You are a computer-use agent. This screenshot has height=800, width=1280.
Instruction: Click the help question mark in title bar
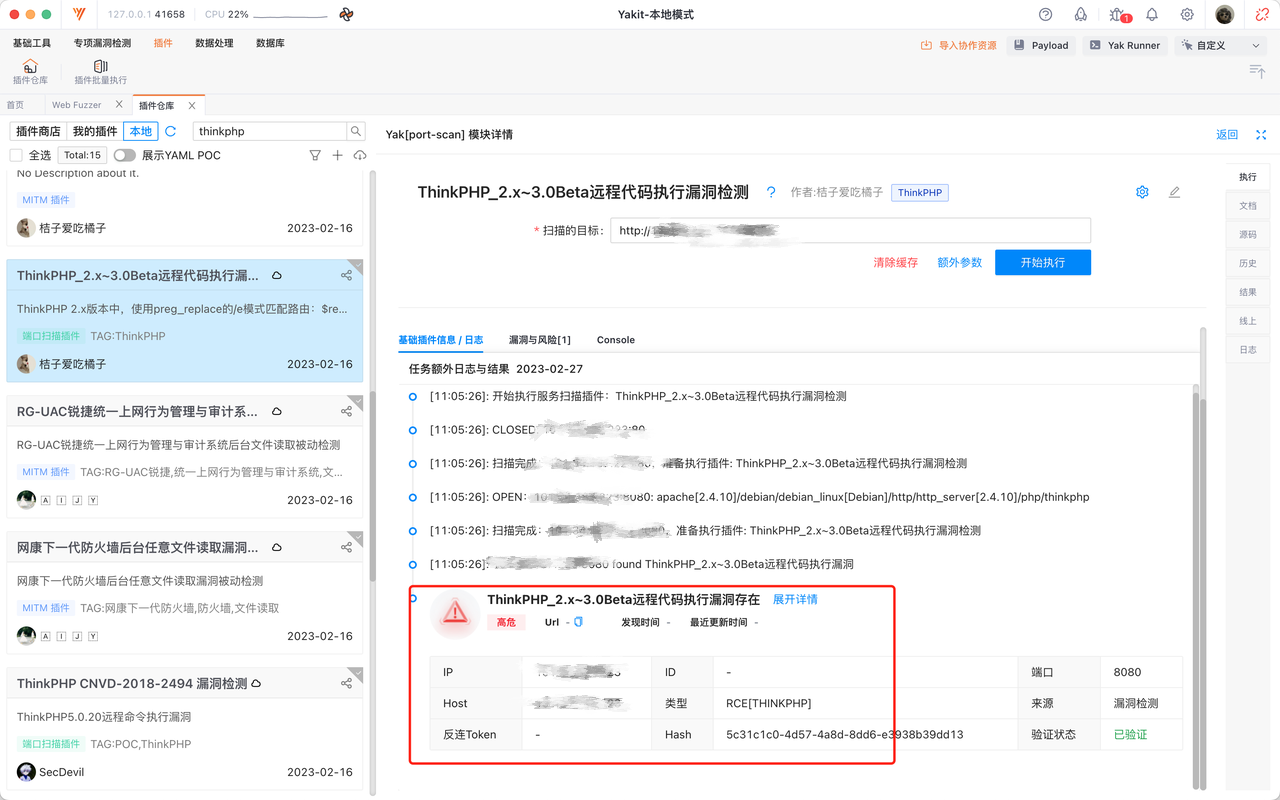1046,14
